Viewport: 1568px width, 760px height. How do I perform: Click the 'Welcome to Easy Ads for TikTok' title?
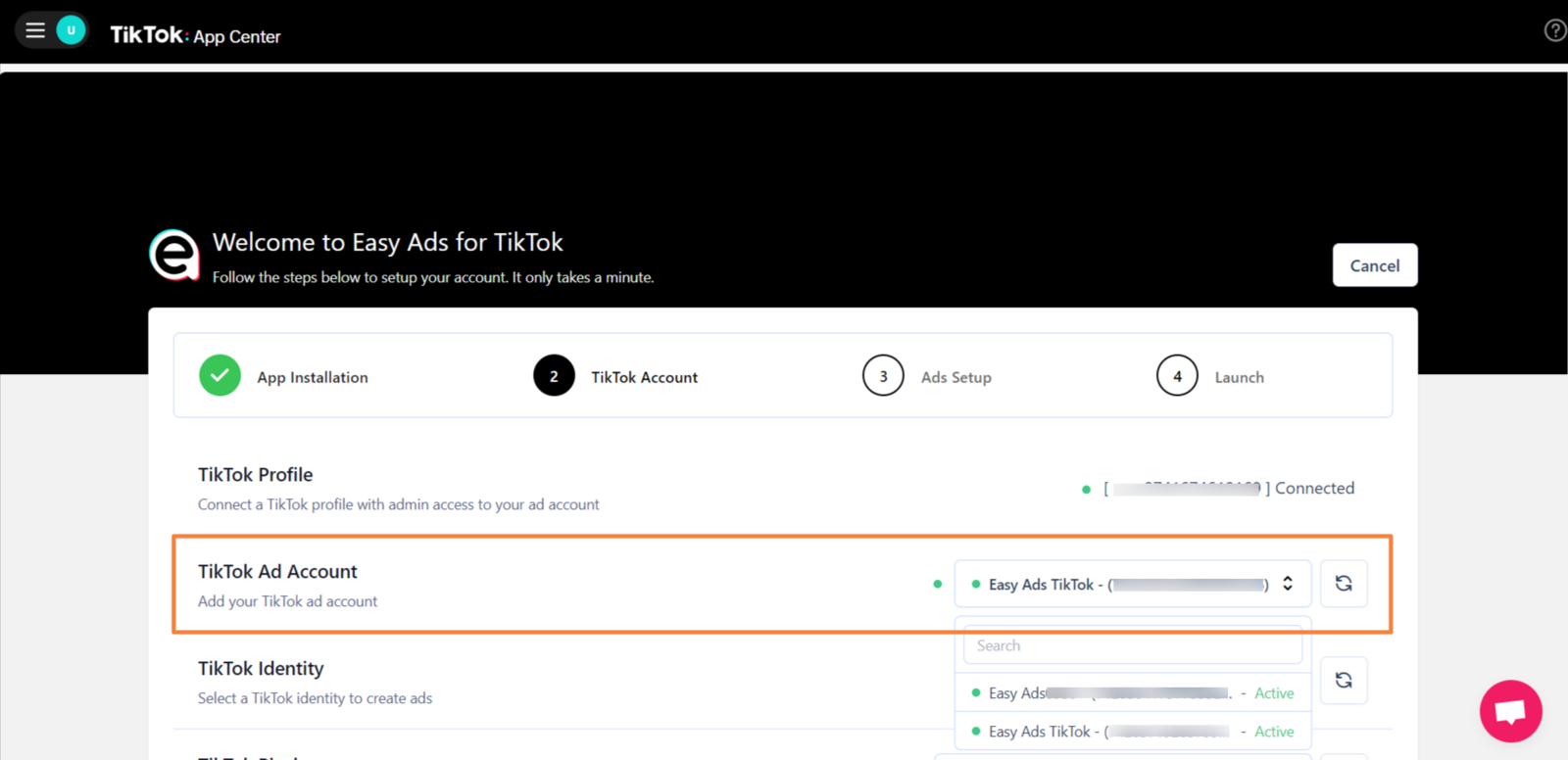click(388, 242)
